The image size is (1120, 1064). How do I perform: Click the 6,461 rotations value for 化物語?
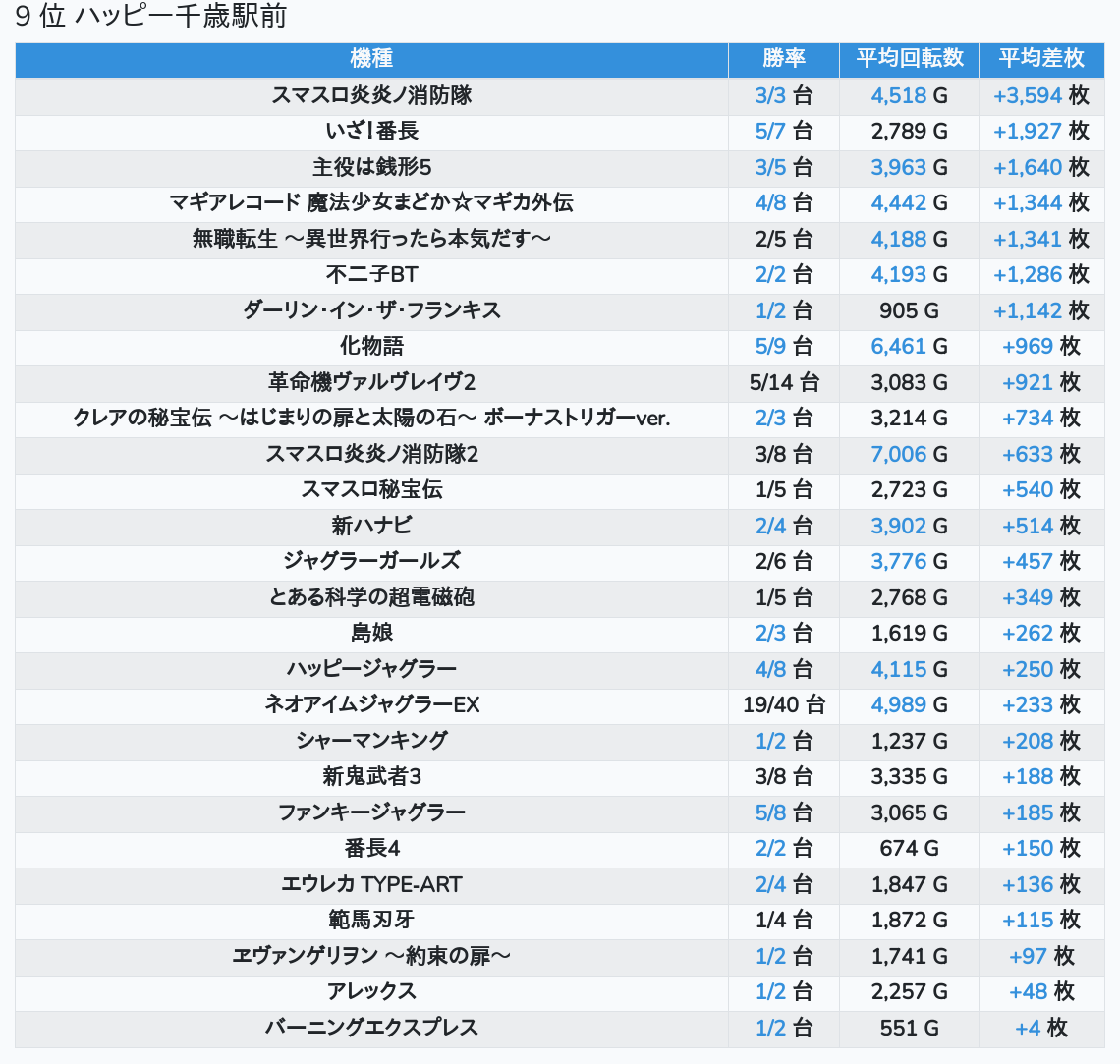(898, 347)
